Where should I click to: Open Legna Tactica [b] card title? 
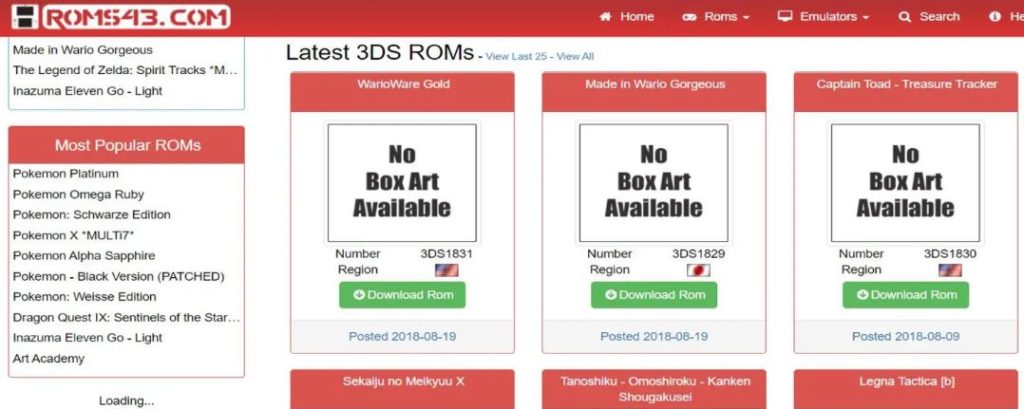point(906,381)
